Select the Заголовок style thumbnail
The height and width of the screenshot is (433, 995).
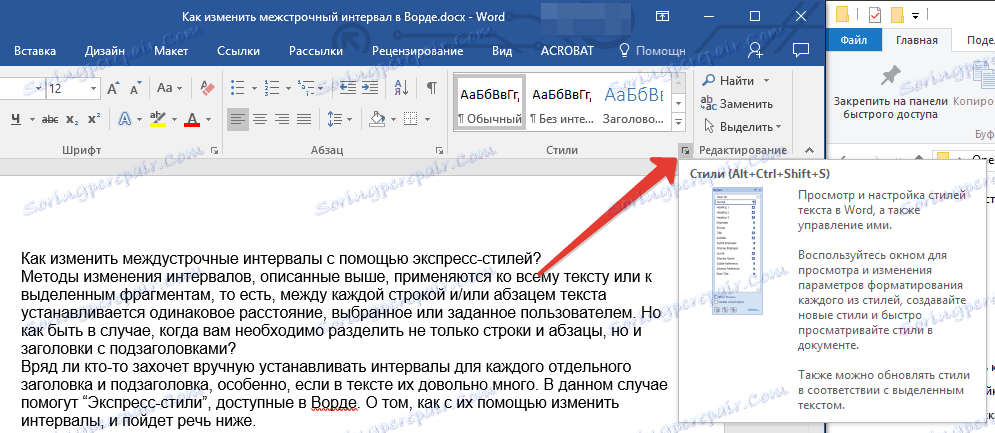pos(633,103)
